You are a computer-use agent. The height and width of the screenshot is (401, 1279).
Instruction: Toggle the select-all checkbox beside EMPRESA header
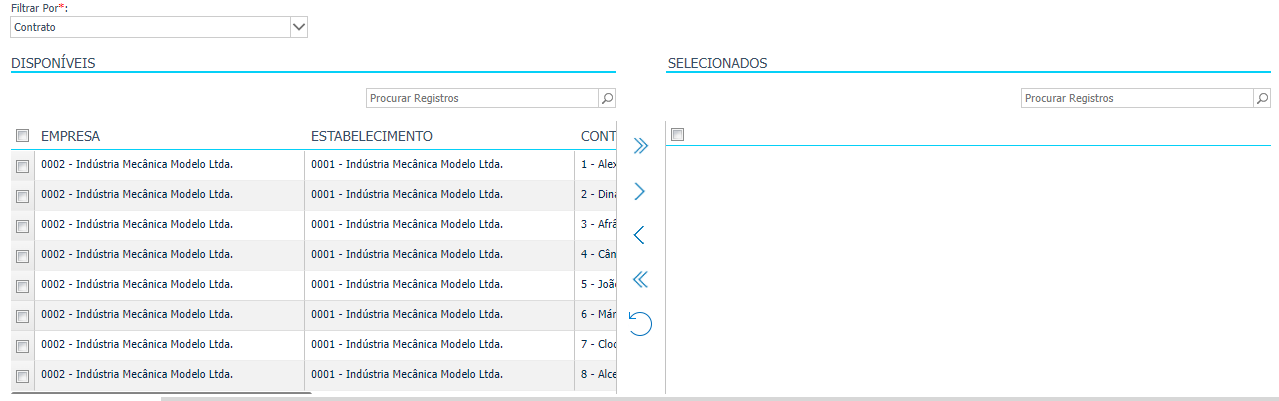point(23,136)
